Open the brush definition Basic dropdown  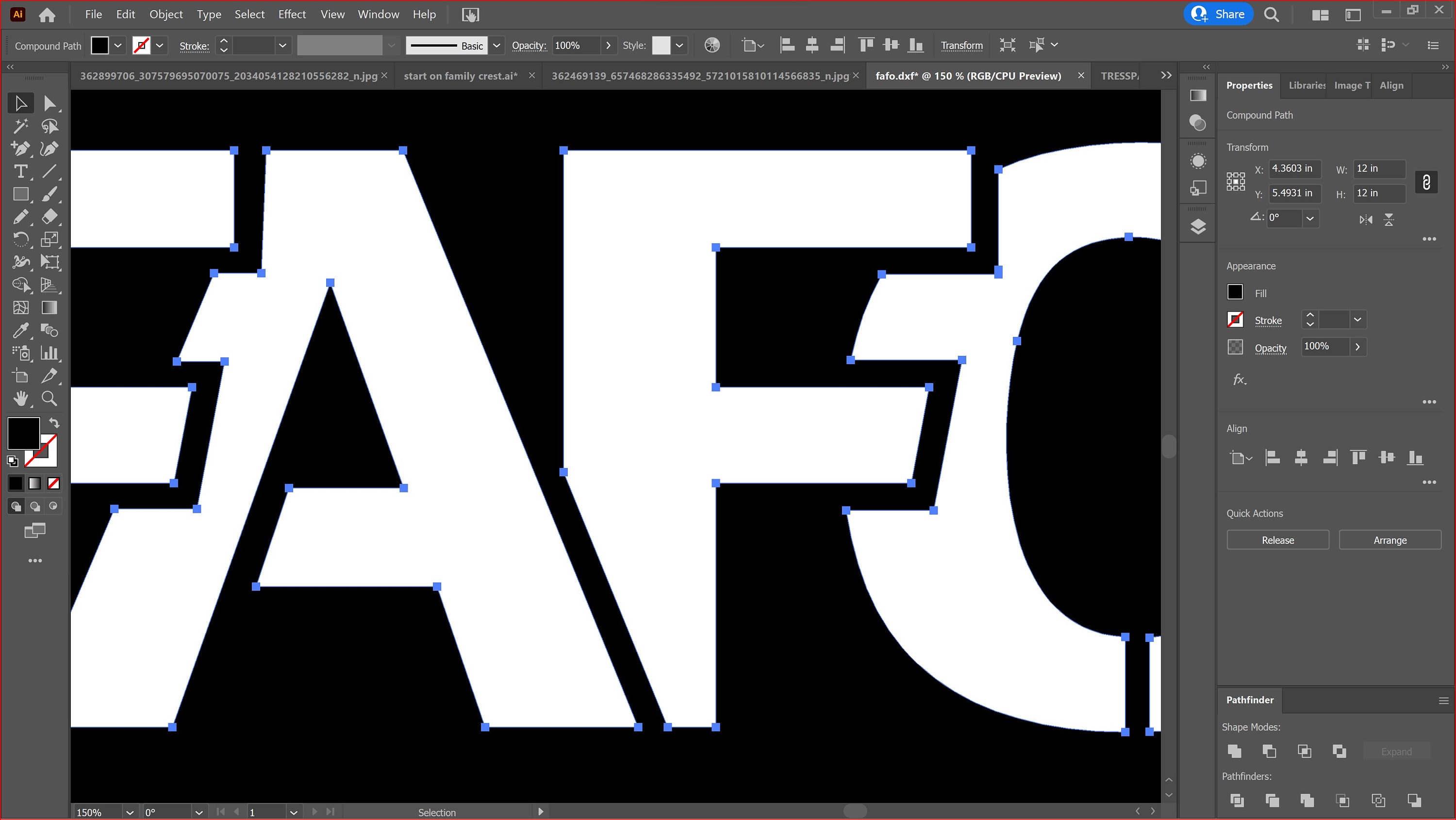pyautogui.click(x=496, y=45)
